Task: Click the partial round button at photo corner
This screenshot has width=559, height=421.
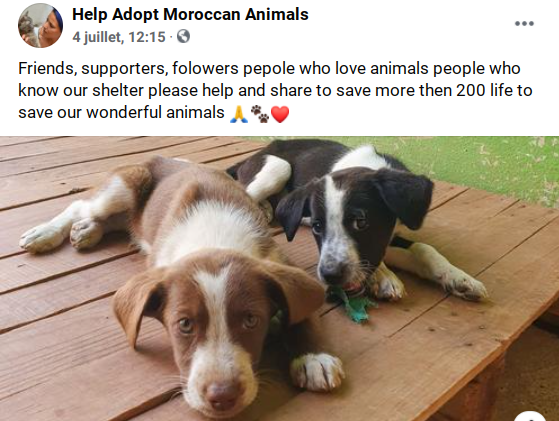Action: tap(530, 416)
